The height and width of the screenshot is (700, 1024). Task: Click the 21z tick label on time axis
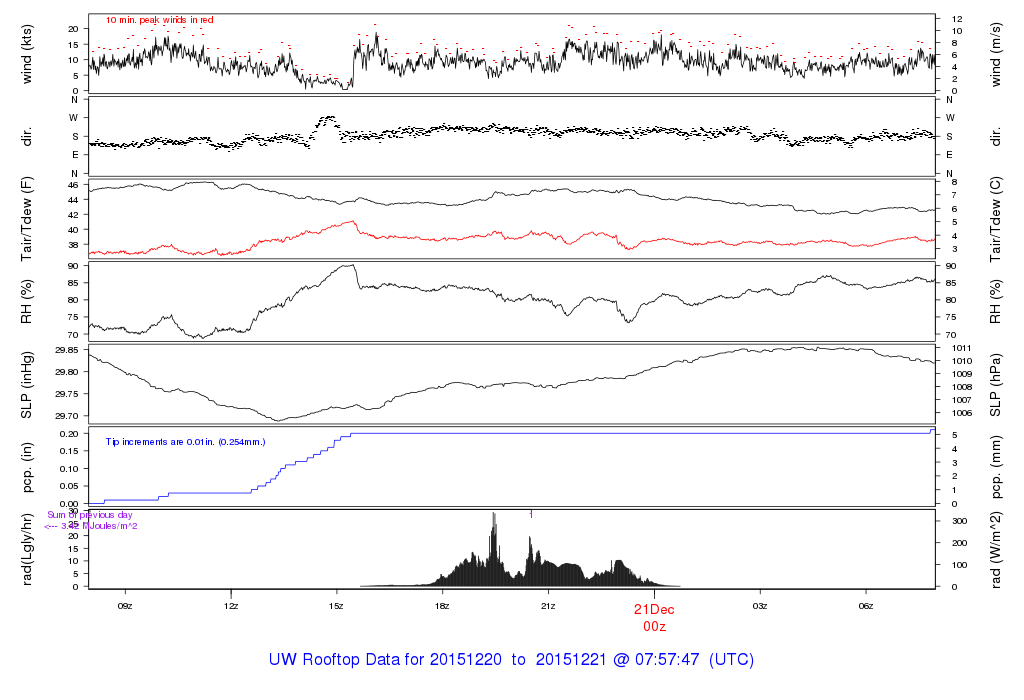click(x=548, y=606)
